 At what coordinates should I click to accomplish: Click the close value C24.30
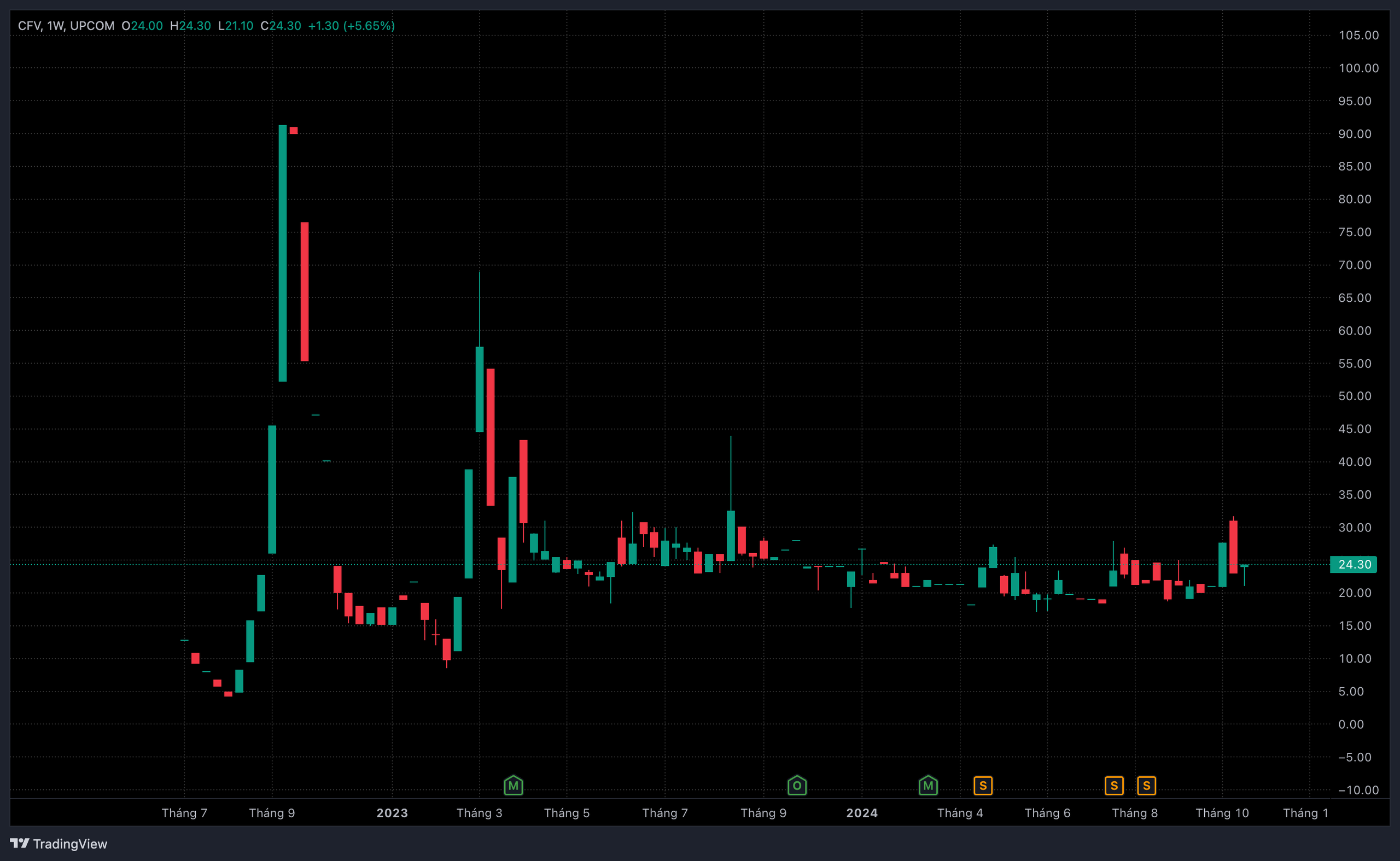[x=281, y=26]
